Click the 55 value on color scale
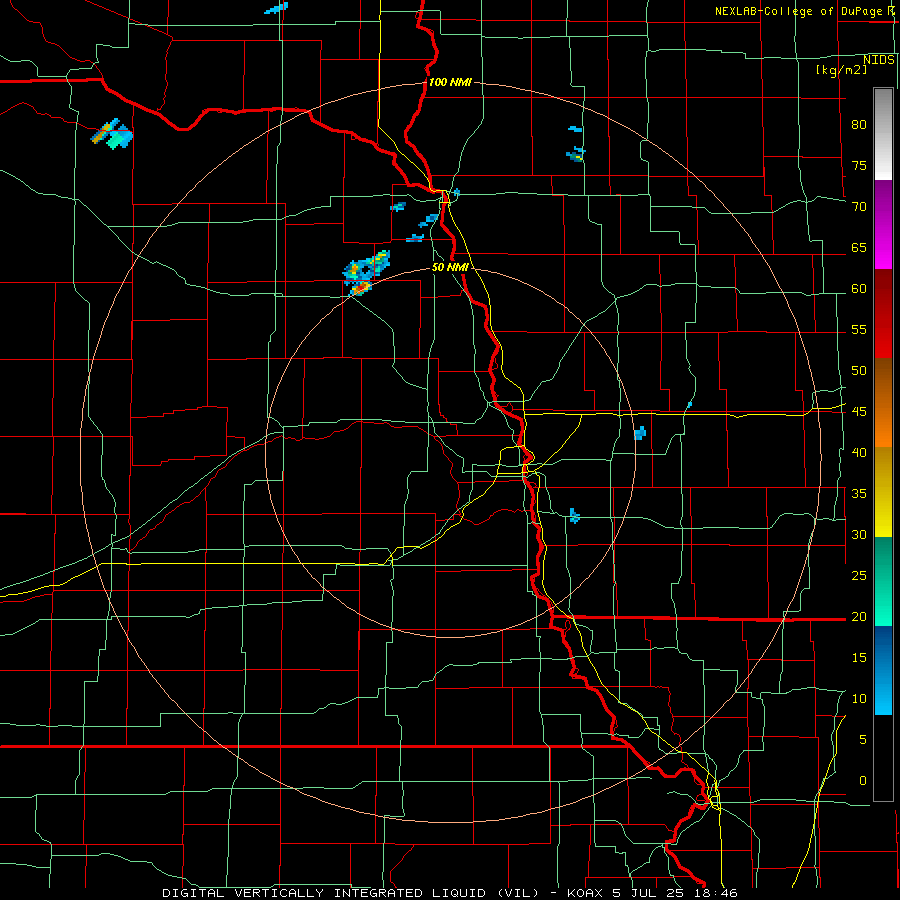 859,329
